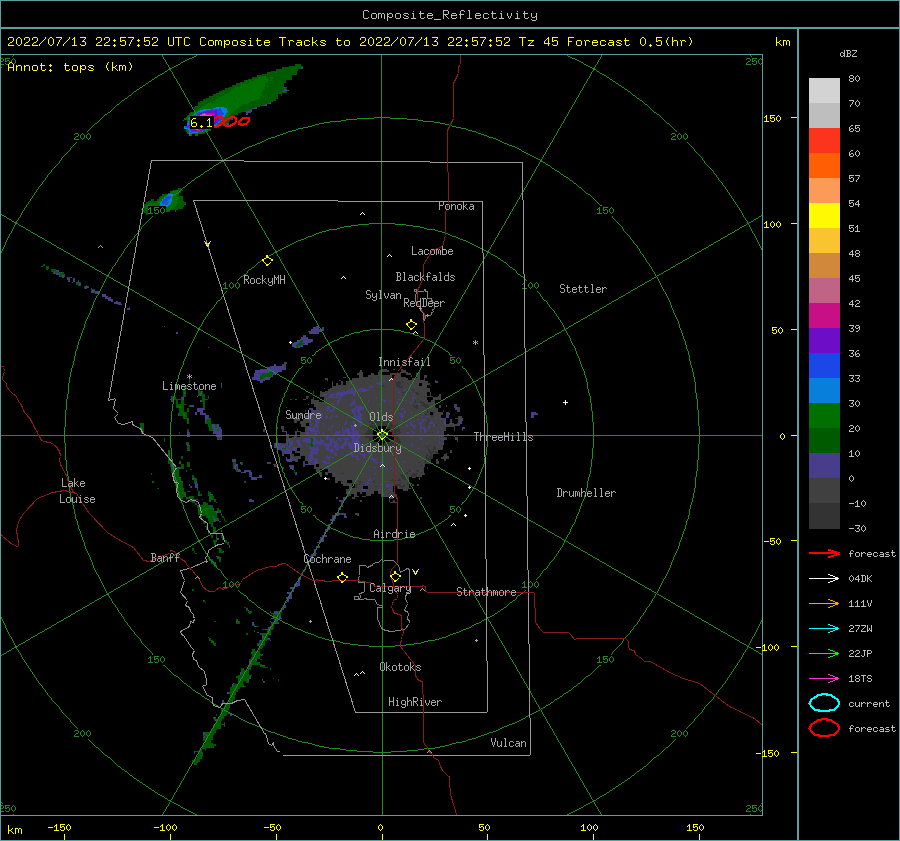This screenshot has height=841, width=900.
Task: Click the ThreeHills label
Action: tap(503, 437)
